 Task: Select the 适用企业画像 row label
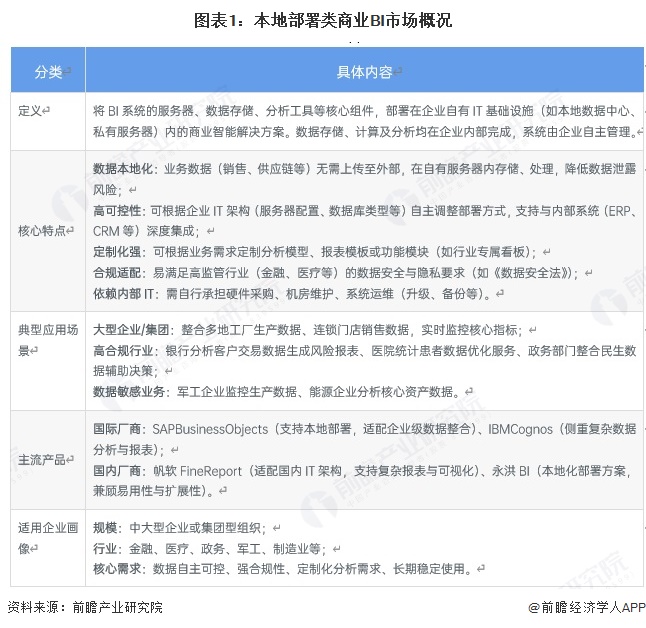click(x=47, y=538)
